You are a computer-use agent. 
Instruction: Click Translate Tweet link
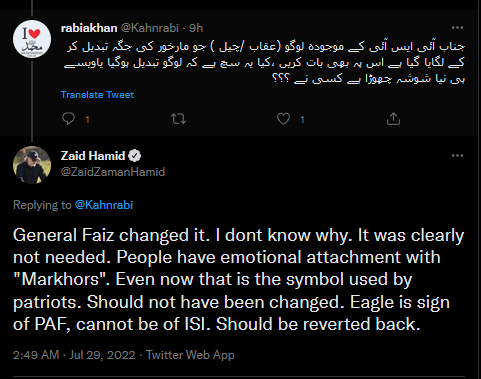[x=97, y=95]
